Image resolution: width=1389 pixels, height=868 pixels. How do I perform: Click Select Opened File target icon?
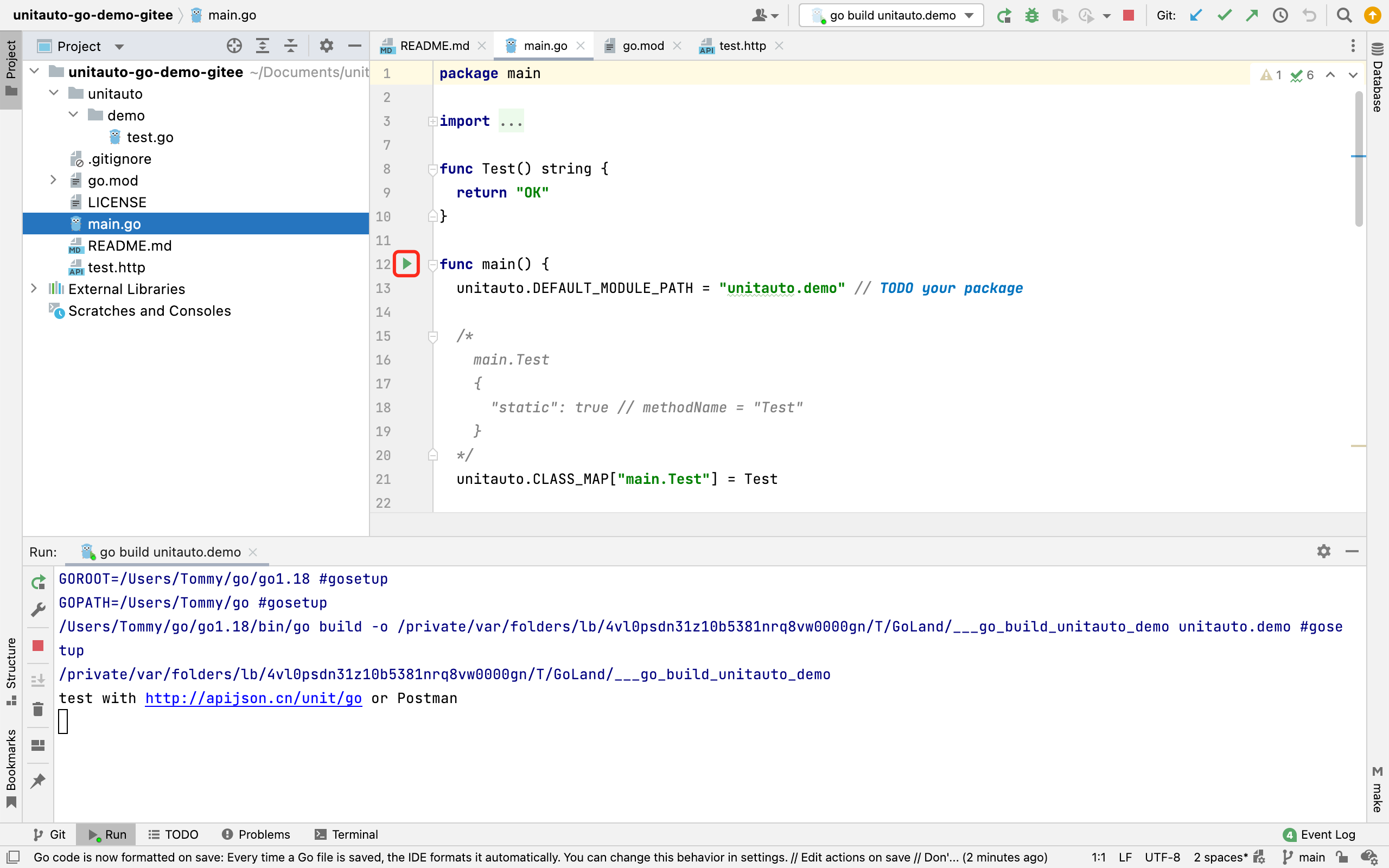(x=234, y=46)
